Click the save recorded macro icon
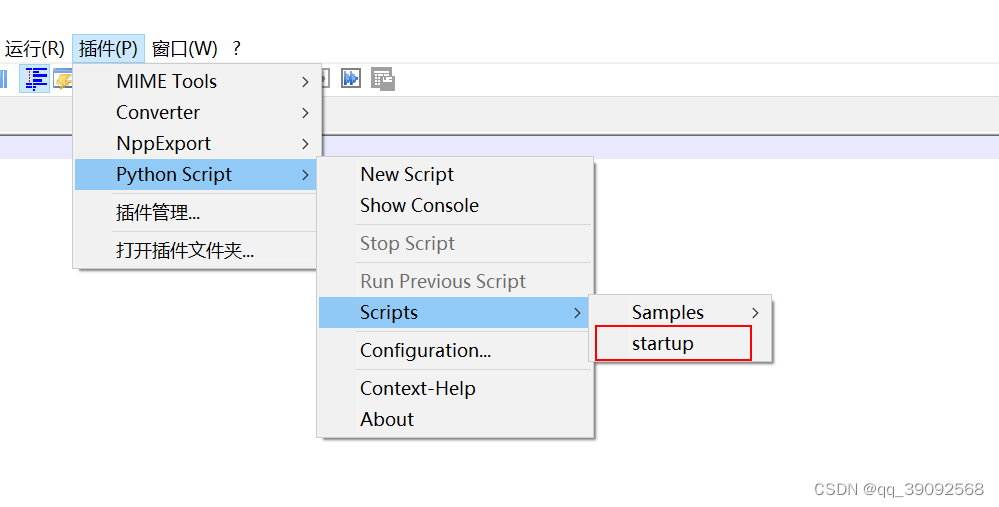This screenshot has width=999, height=507. [383, 79]
